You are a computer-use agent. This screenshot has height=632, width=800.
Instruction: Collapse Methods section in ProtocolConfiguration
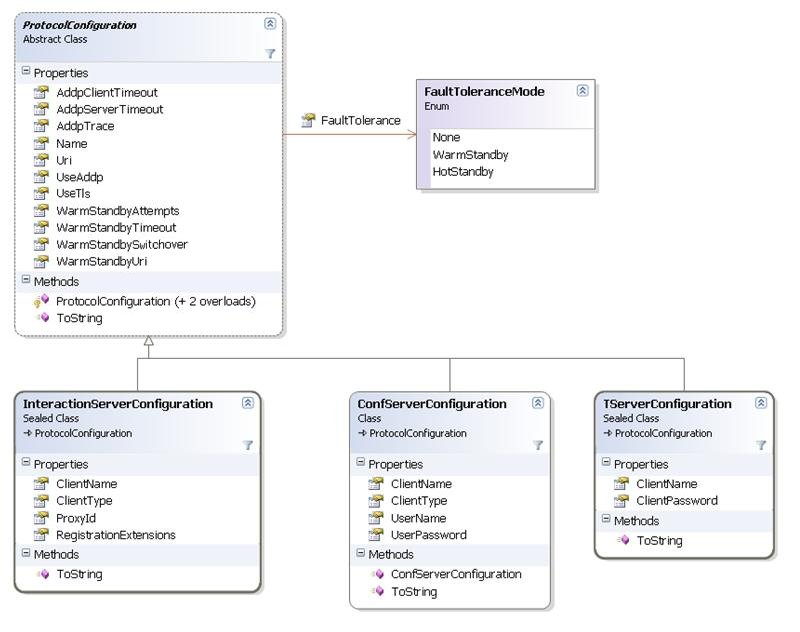(x=26, y=280)
